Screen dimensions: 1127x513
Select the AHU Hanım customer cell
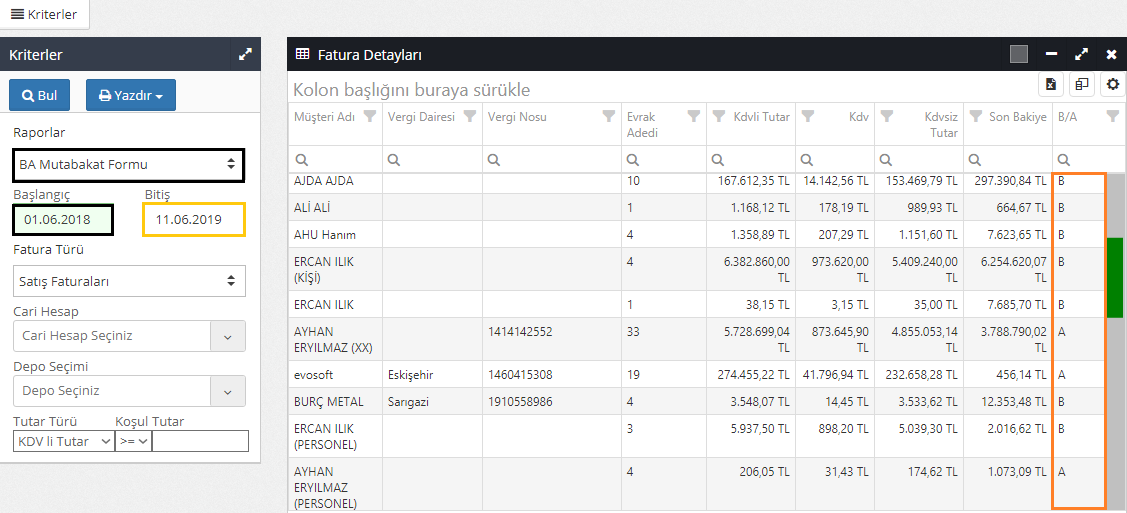pyautogui.click(x=335, y=234)
